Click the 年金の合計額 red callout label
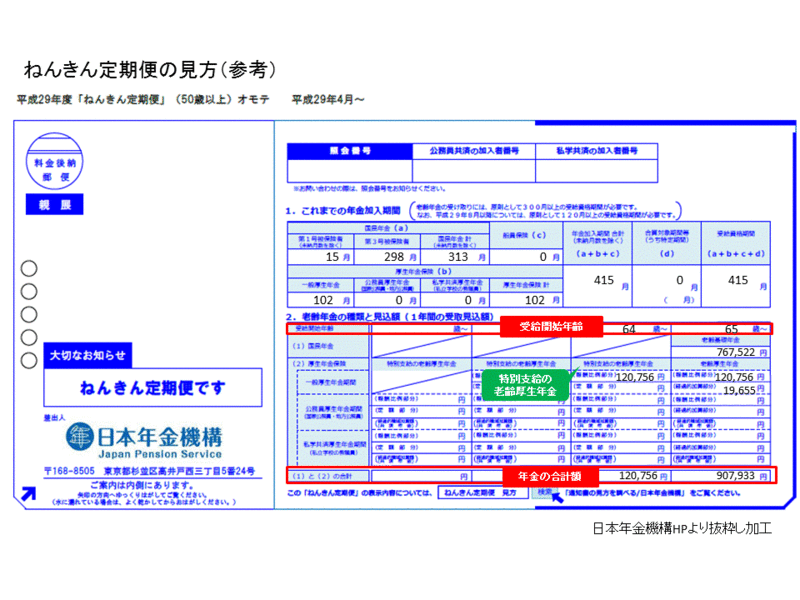Viewport: 800px width, 600px height. [549, 476]
